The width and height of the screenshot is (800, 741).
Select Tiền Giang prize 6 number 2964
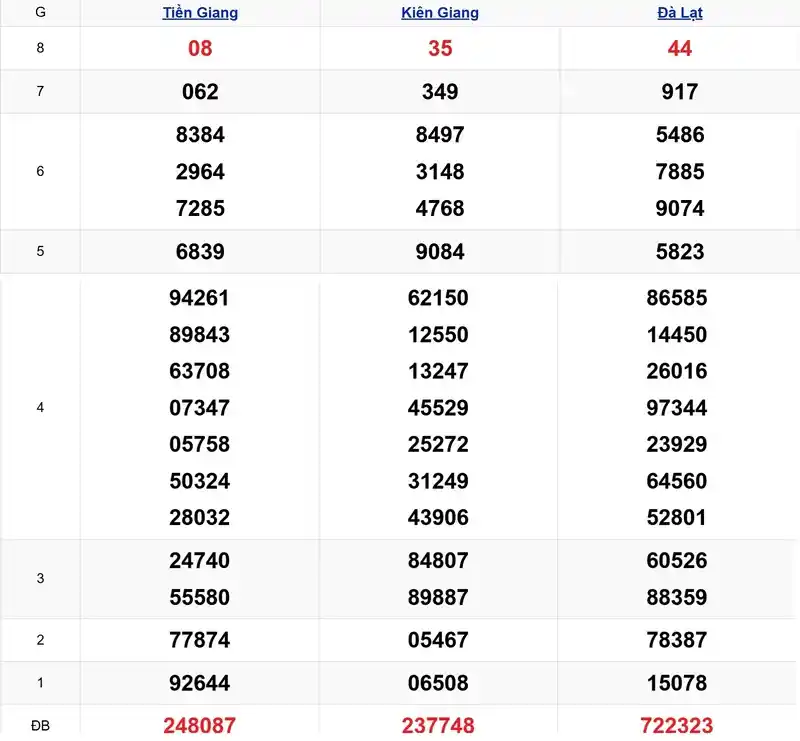click(200, 171)
